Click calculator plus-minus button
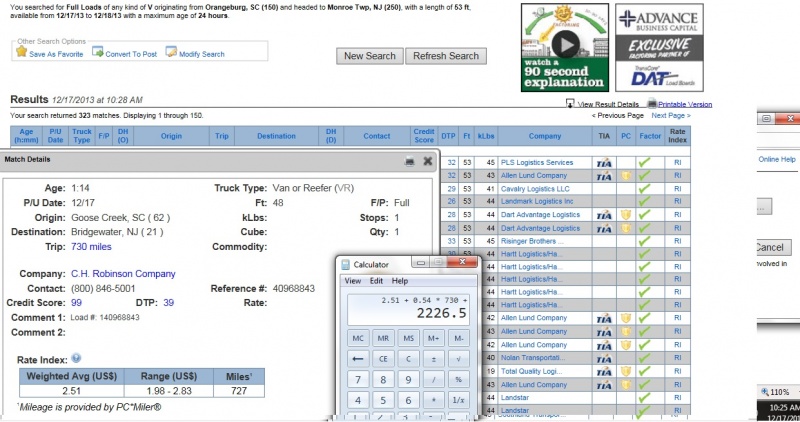Image resolution: width=800 pixels, height=422 pixels. click(433, 359)
